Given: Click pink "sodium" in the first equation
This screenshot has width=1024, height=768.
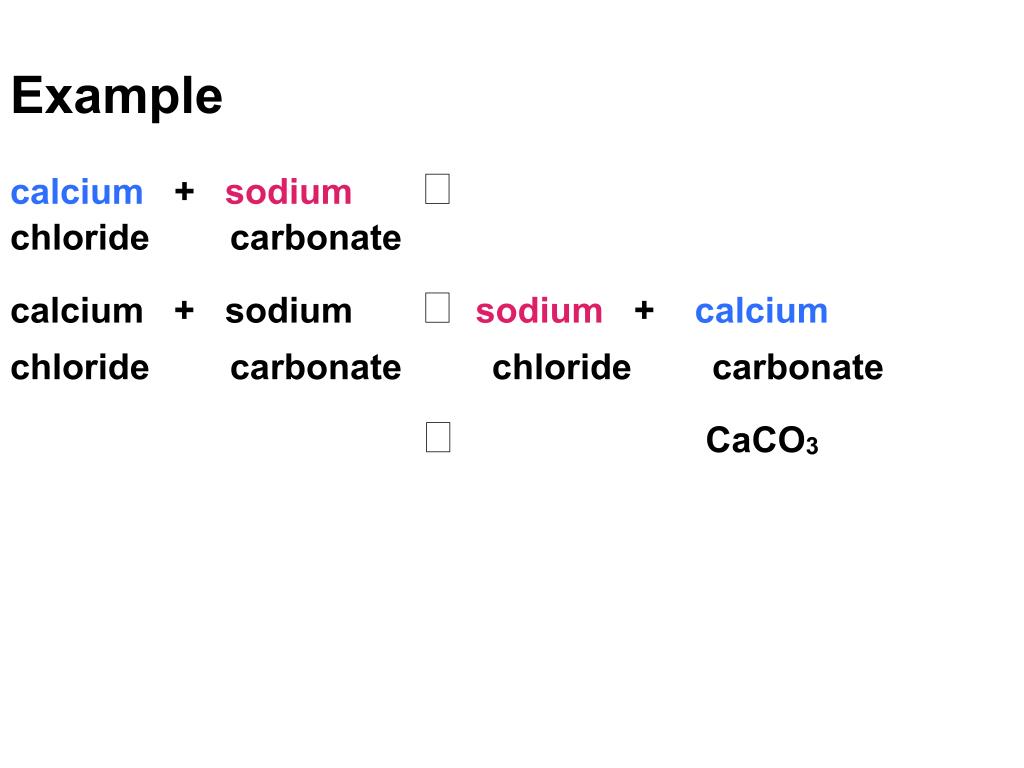Looking at the screenshot, I should pyautogui.click(x=288, y=192).
